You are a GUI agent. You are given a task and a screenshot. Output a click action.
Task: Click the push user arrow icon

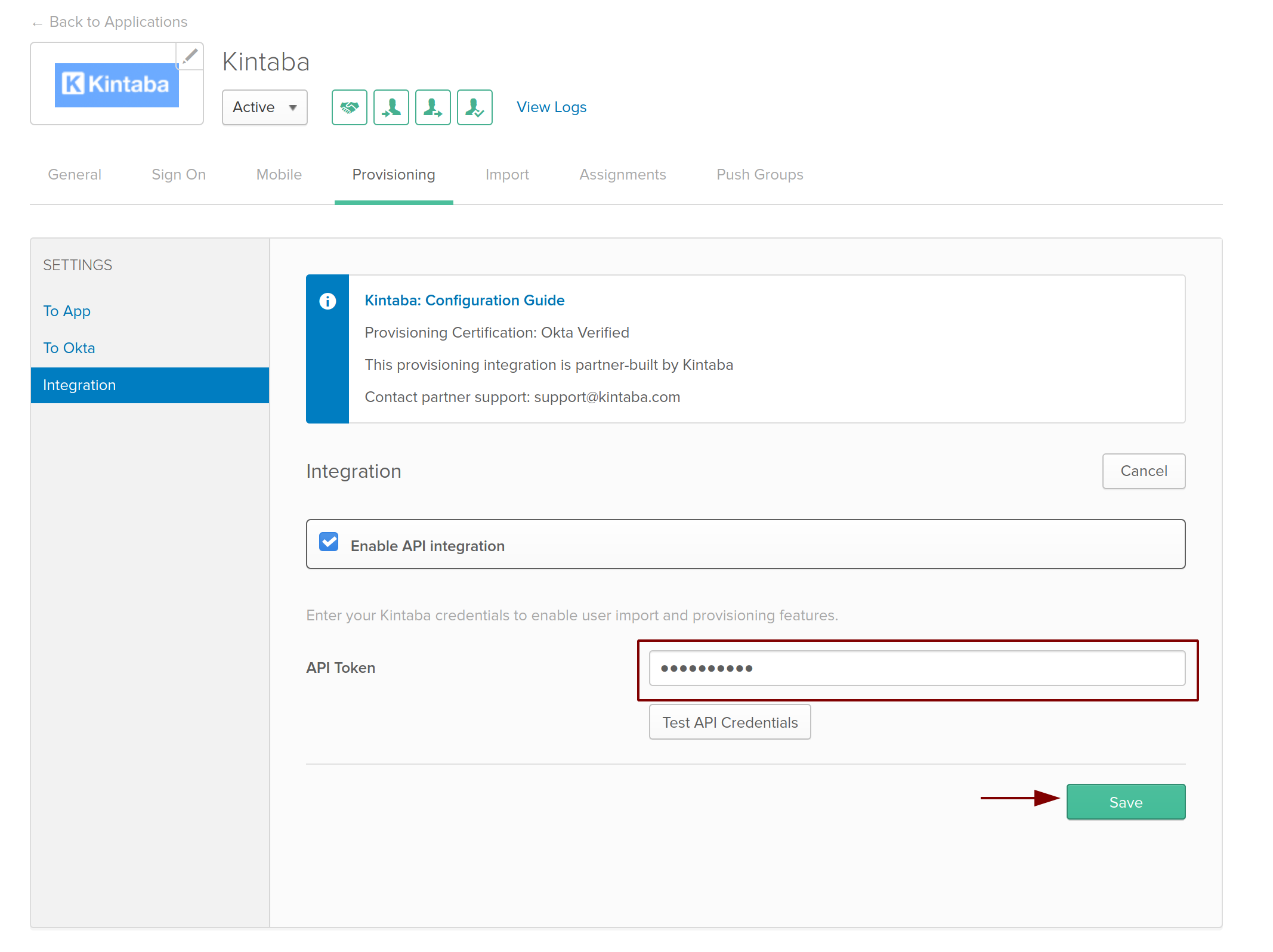pyautogui.click(x=432, y=107)
